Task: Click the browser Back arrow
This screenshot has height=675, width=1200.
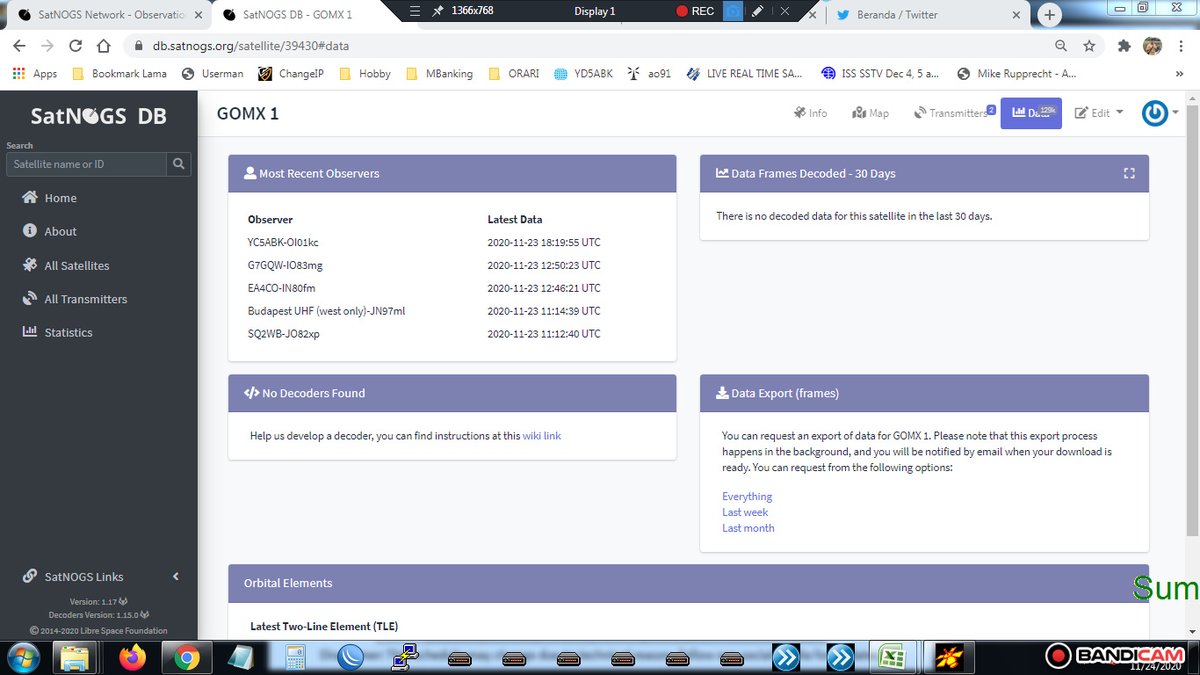Action: (x=19, y=46)
